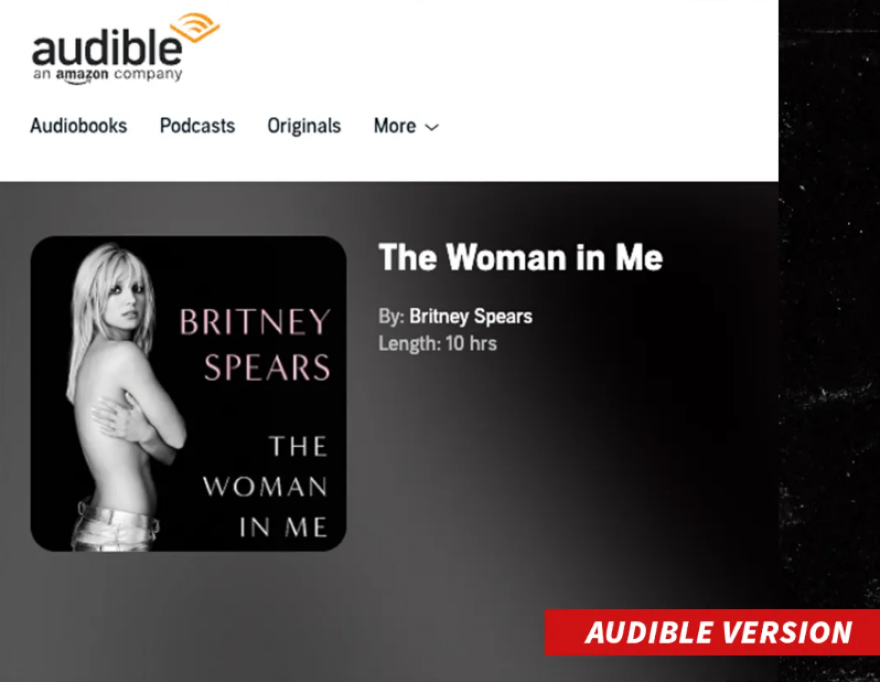The width and height of the screenshot is (880, 682).
Task: Click the "an amazon company" tagline
Action: pyautogui.click(x=107, y=75)
